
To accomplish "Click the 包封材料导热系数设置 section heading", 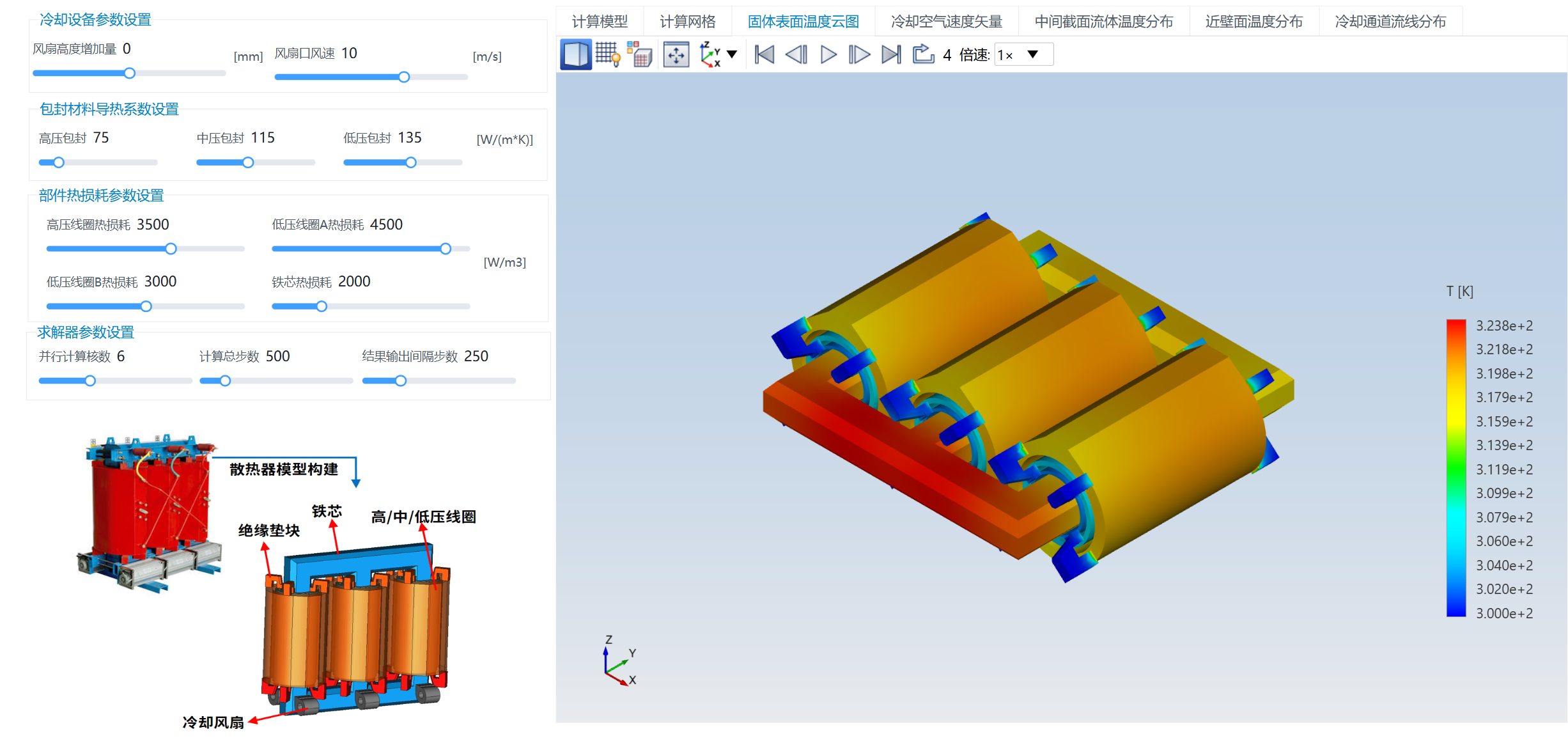I will (109, 109).
